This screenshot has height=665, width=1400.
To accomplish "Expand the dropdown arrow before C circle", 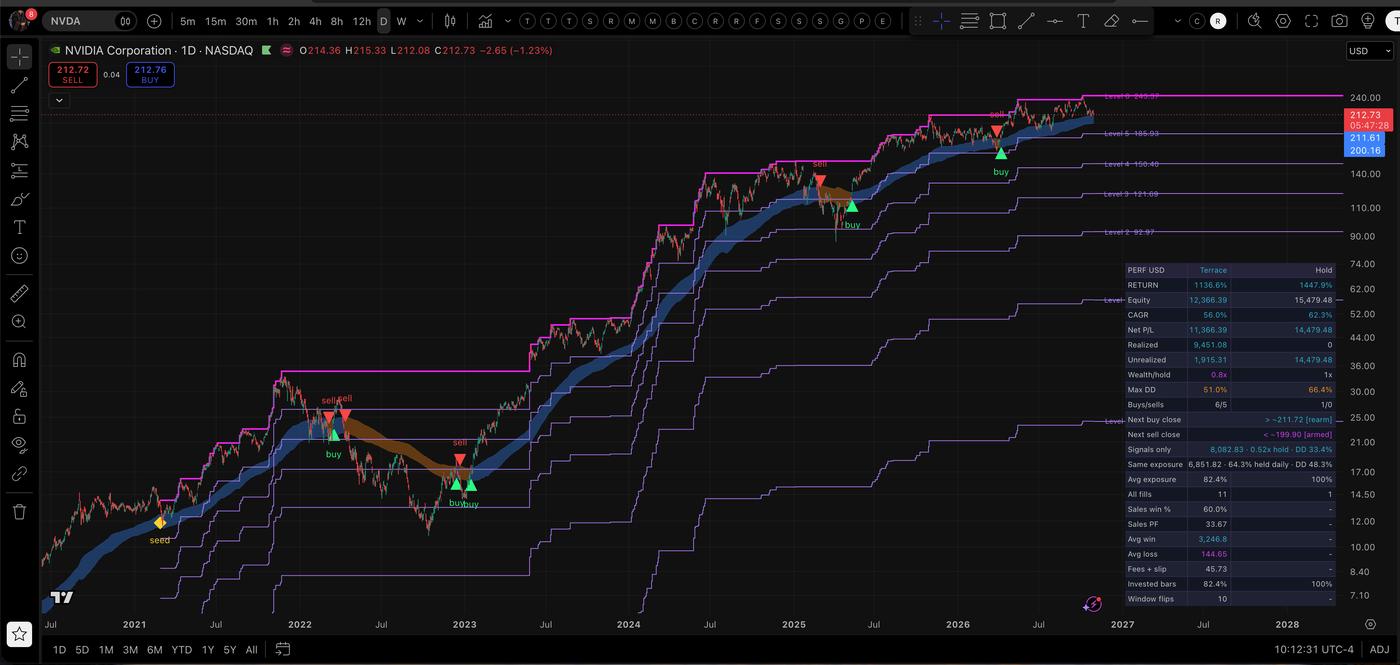I will point(1177,21).
